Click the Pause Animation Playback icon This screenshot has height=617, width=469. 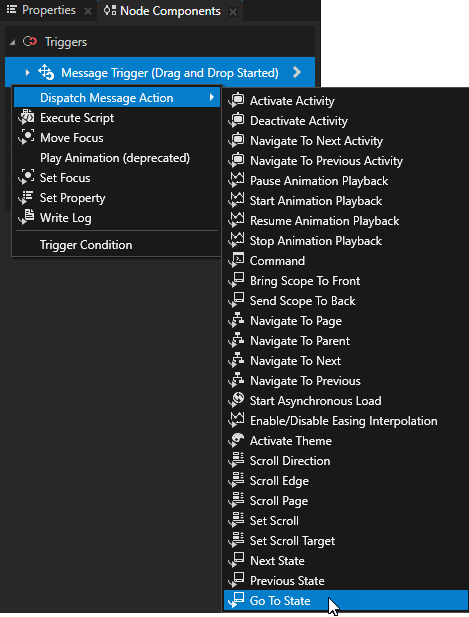click(237, 181)
